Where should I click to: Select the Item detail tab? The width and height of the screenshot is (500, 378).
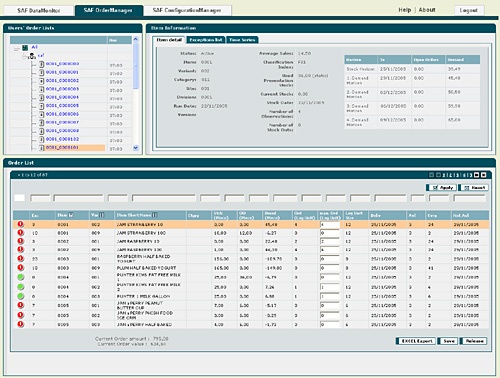pyautogui.click(x=169, y=40)
